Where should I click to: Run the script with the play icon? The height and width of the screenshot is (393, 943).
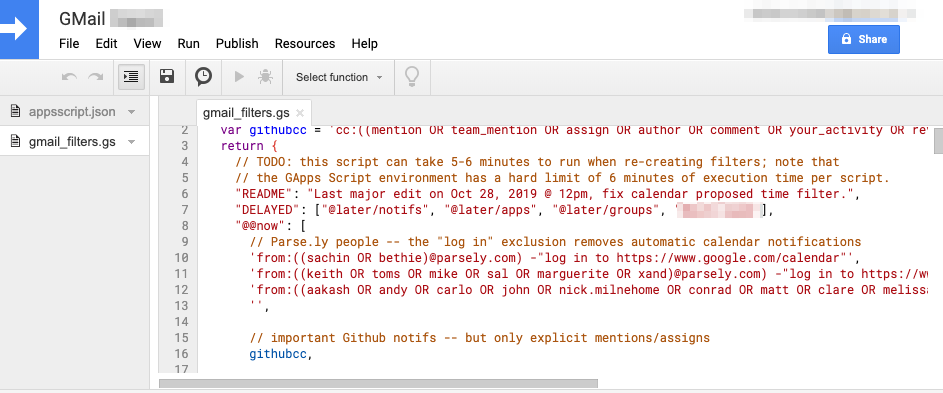pyautogui.click(x=239, y=76)
